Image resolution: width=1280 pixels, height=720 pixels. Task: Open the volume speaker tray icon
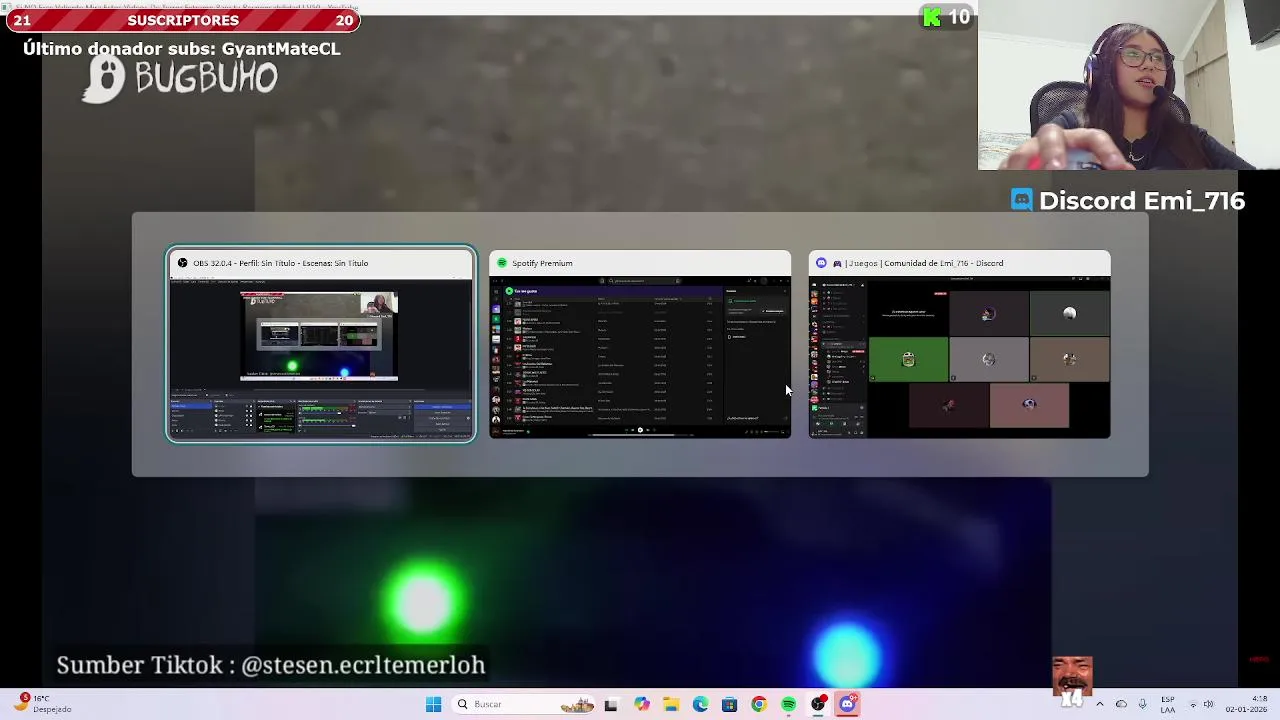[x=1209, y=704]
